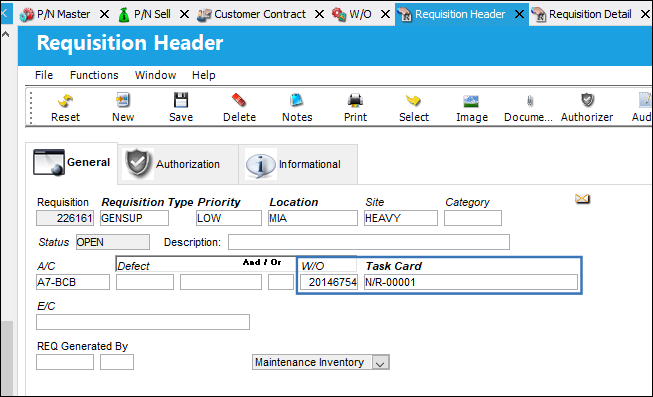Open the Functions menu
This screenshot has height=397, width=653.
[x=94, y=75]
